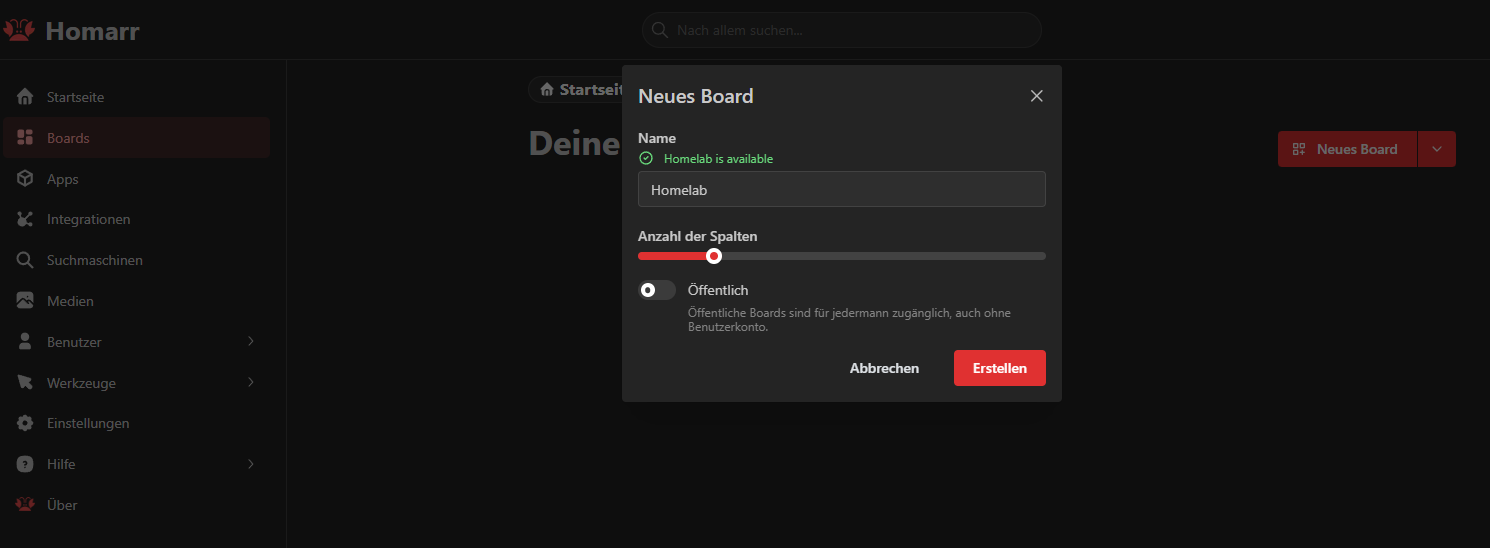Expand the Werkzeuge submenu chevron
The height and width of the screenshot is (548, 1490).
(x=251, y=383)
